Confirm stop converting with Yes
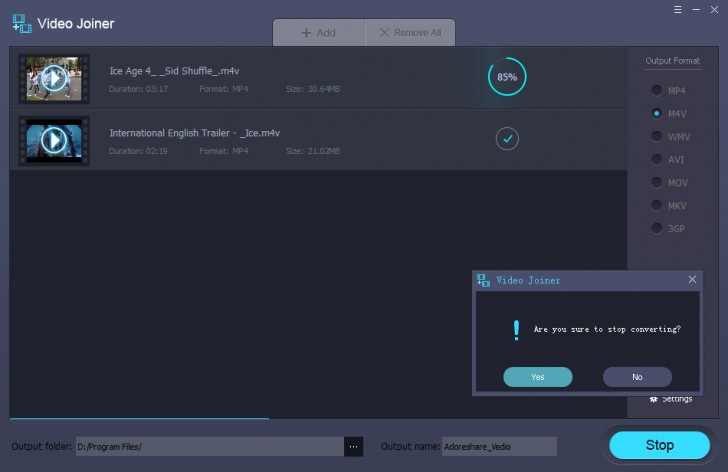This screenshot has width=728, height=472. pyautogui.click(x=538, y=377)
